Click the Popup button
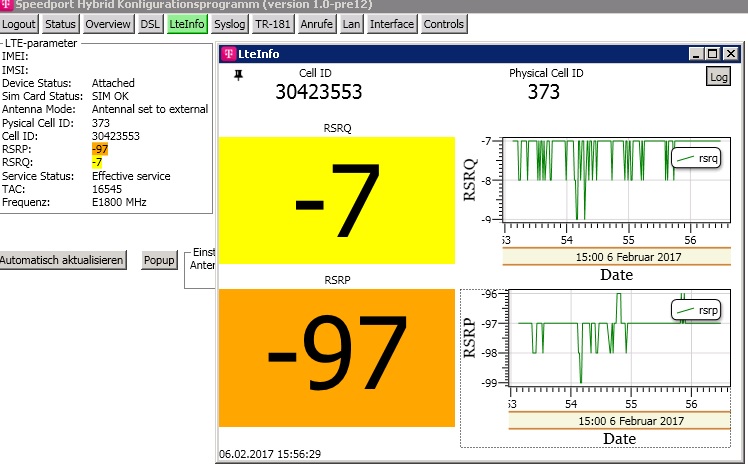The height and width of the screenshot is (468, 748). click(x=159, y=260)
